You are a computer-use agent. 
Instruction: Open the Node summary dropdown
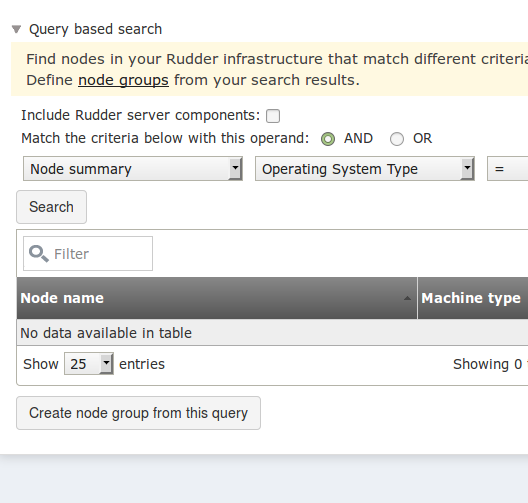[133, 169]
